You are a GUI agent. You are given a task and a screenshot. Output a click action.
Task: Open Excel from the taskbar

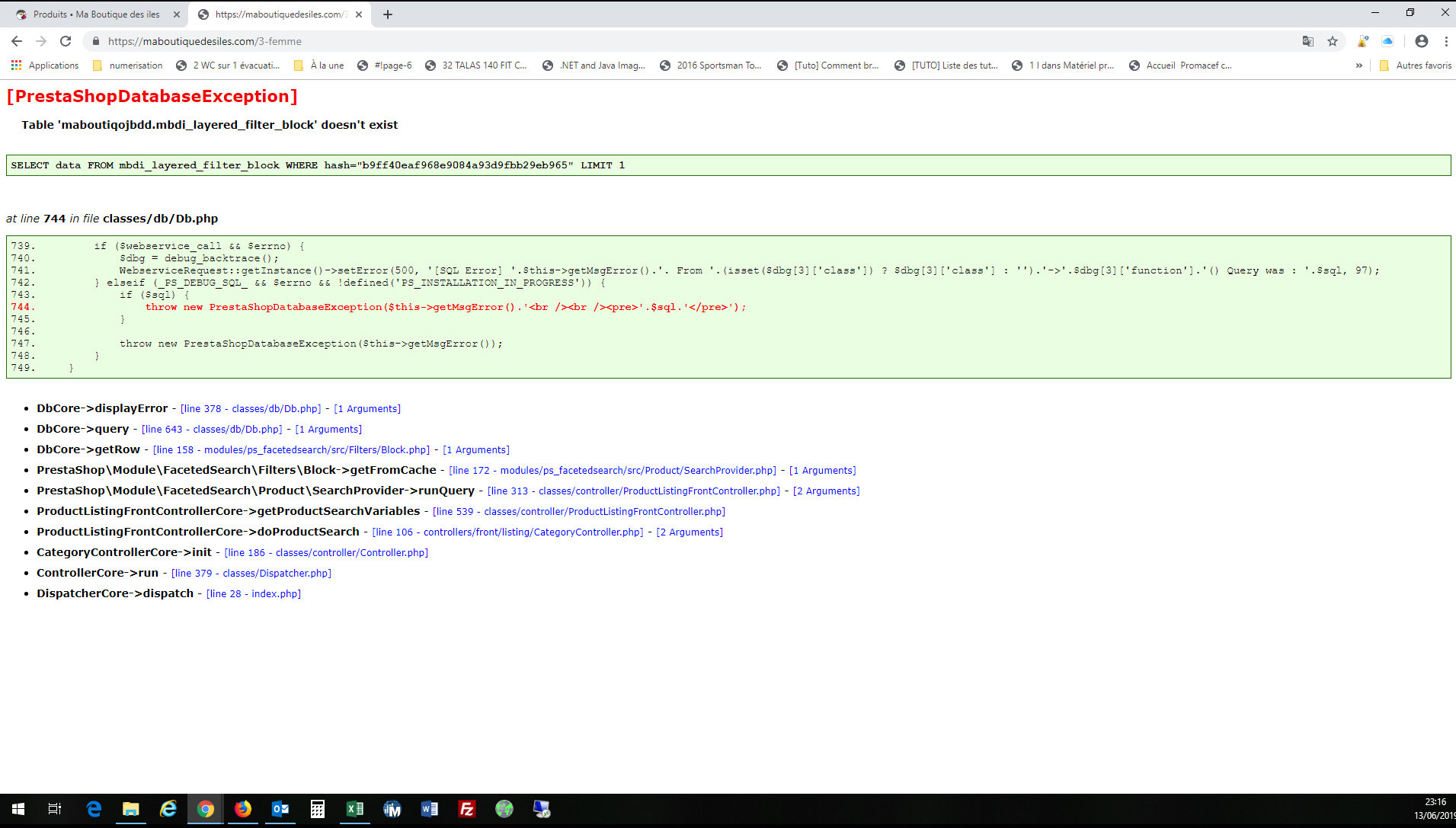[355, 809]
